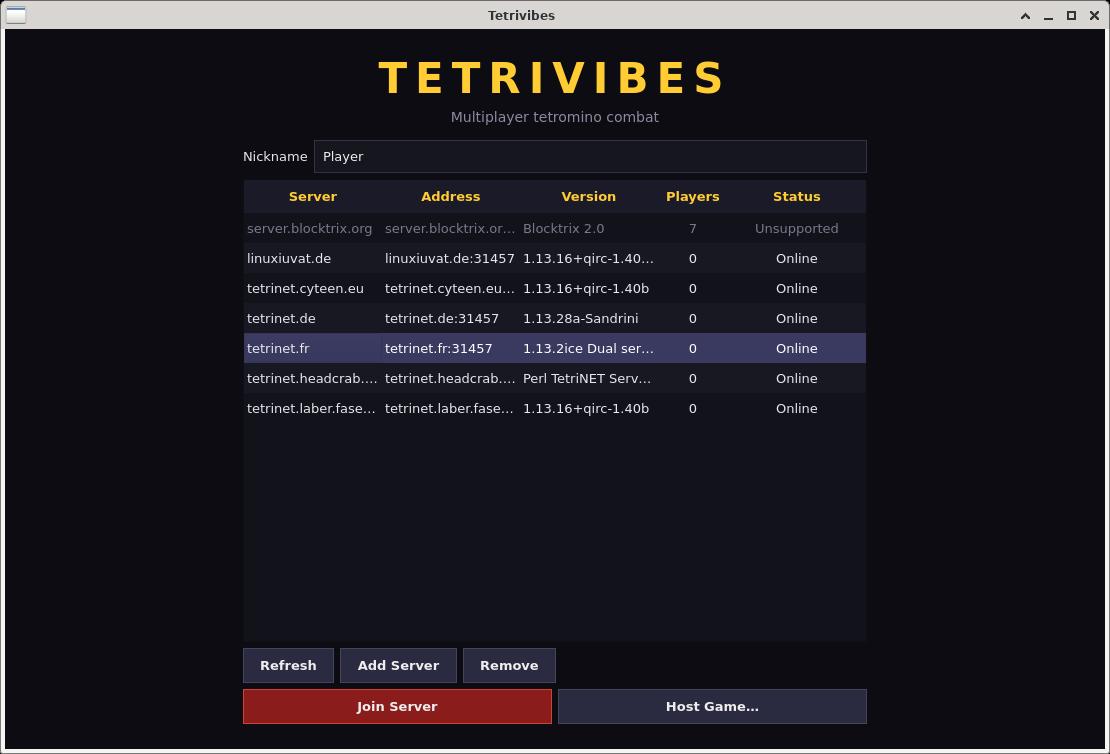1110x754 pixels.
Task: Click Online status of tetrinet.de row
Action: (x=796, y=319)
